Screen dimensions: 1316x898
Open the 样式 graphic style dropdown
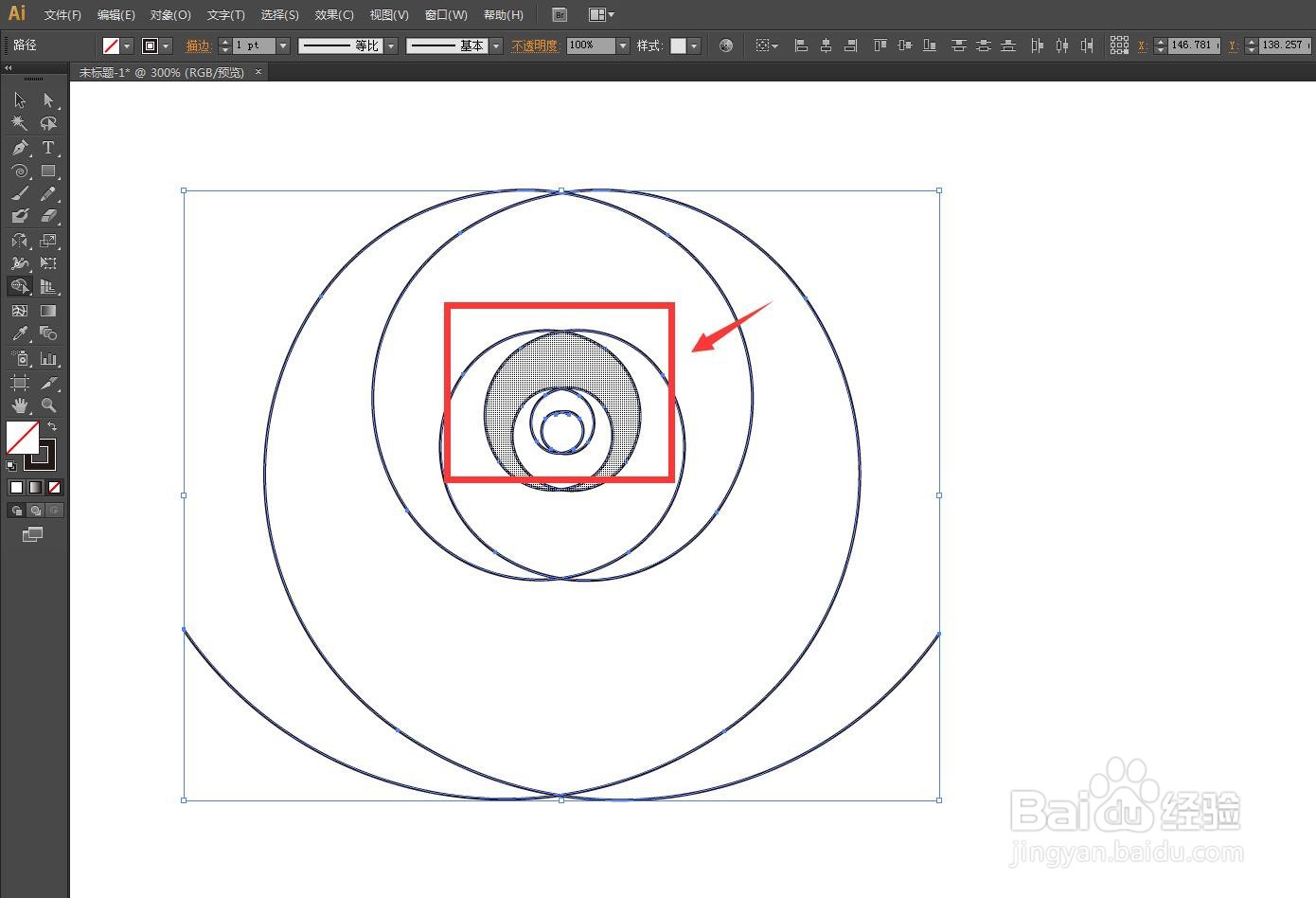[x=694, y=45]
